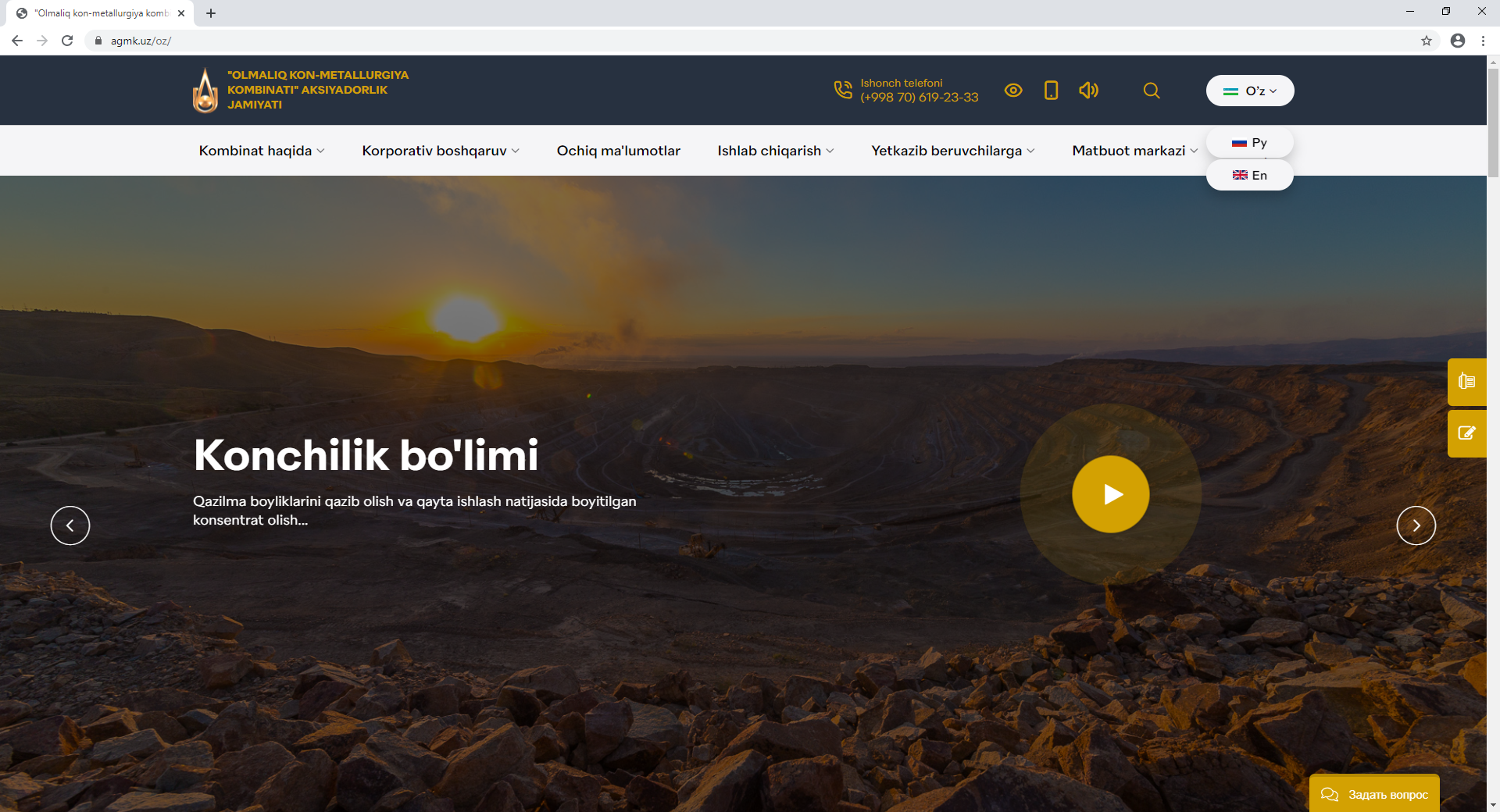Open the yellow edit feedback side widget

(x=1466, y=433)
